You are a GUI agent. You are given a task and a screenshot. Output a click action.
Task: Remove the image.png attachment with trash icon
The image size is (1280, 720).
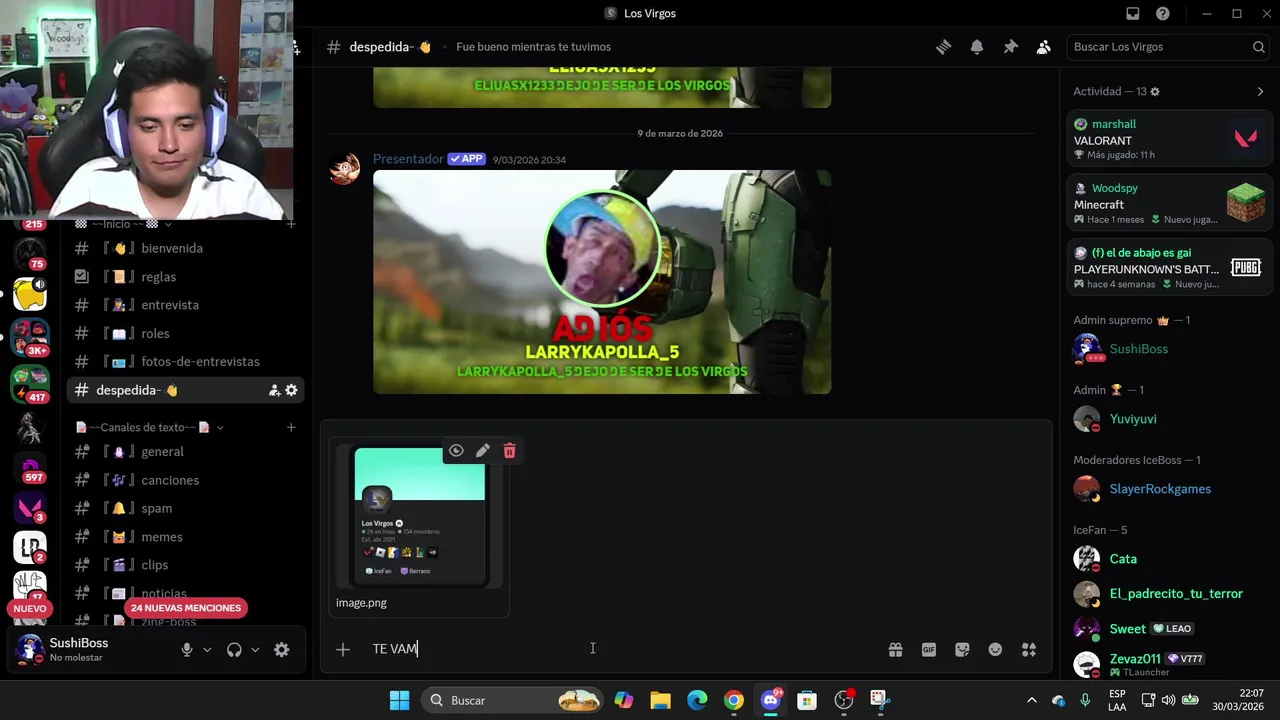tap(510, 451)
